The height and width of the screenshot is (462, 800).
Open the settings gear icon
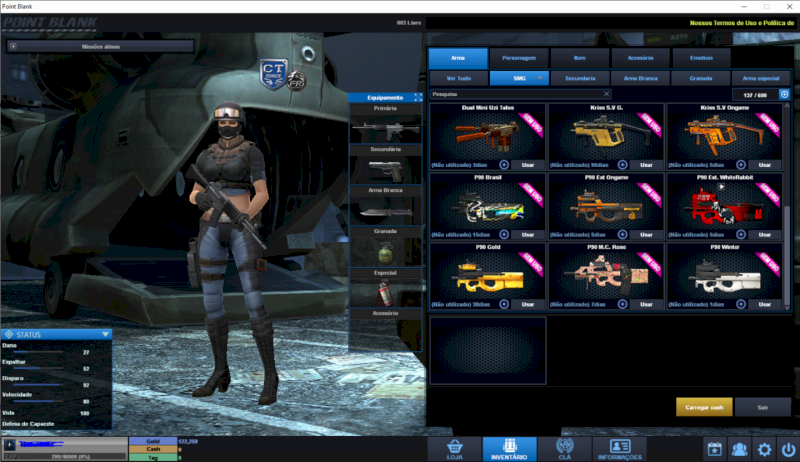(x=764, y=449)
